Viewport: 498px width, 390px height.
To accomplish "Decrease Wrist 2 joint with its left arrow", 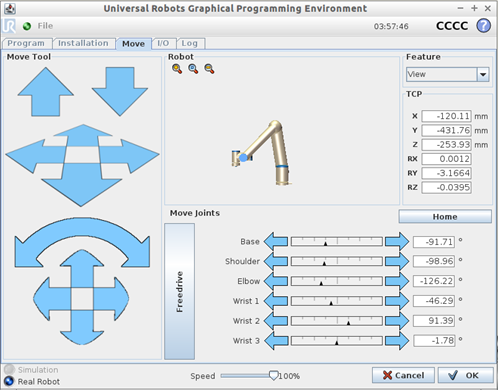I will [x=276, y=321].
